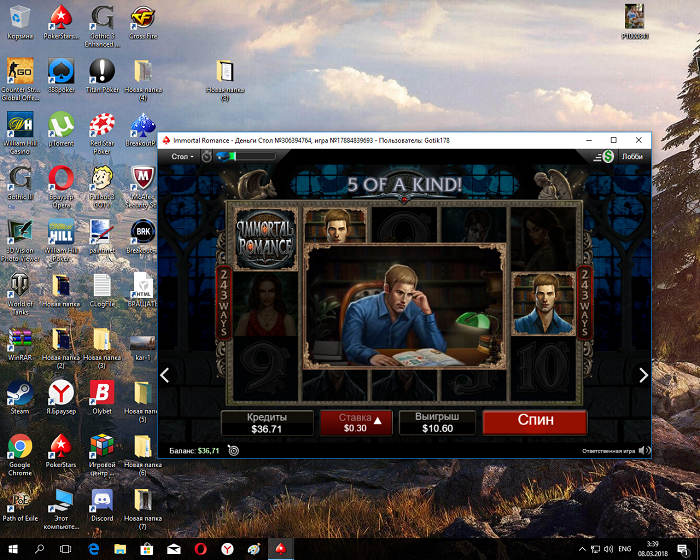
Task: Switch the ENG language indicator
Action: click(x=625, y=549)
